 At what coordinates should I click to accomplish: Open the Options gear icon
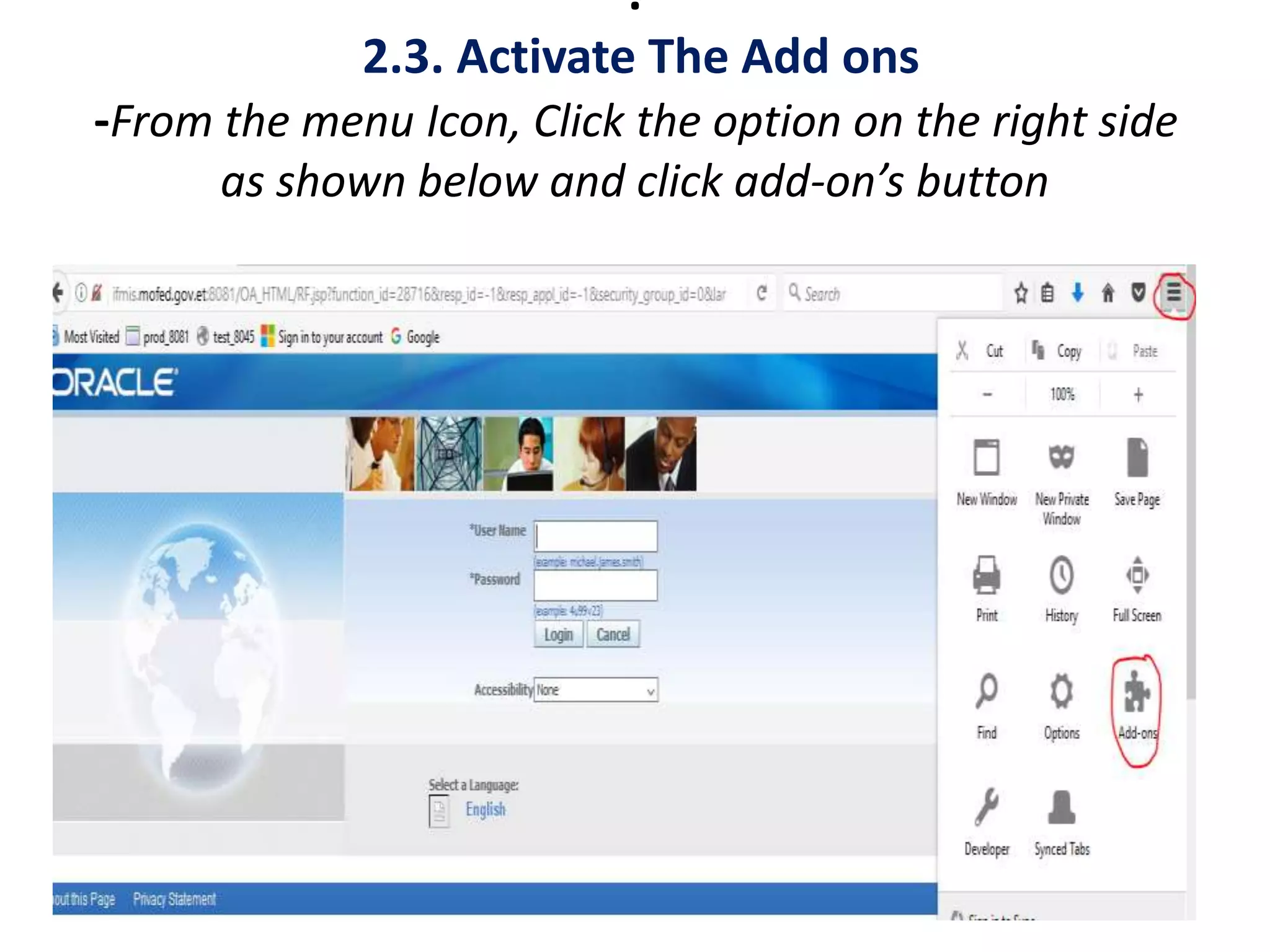(x=1061, y=692)
